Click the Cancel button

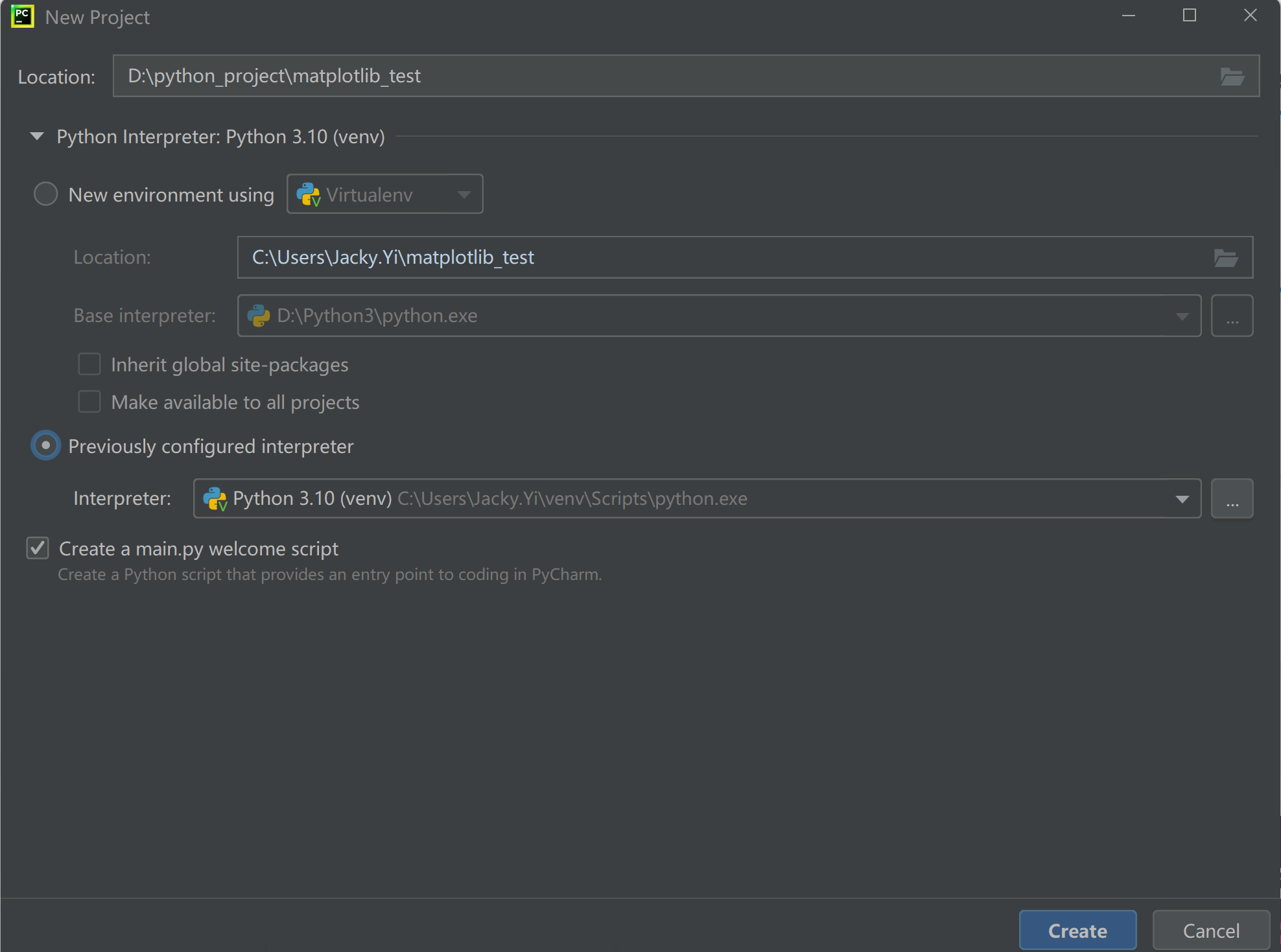click(x=1210, y=931)
